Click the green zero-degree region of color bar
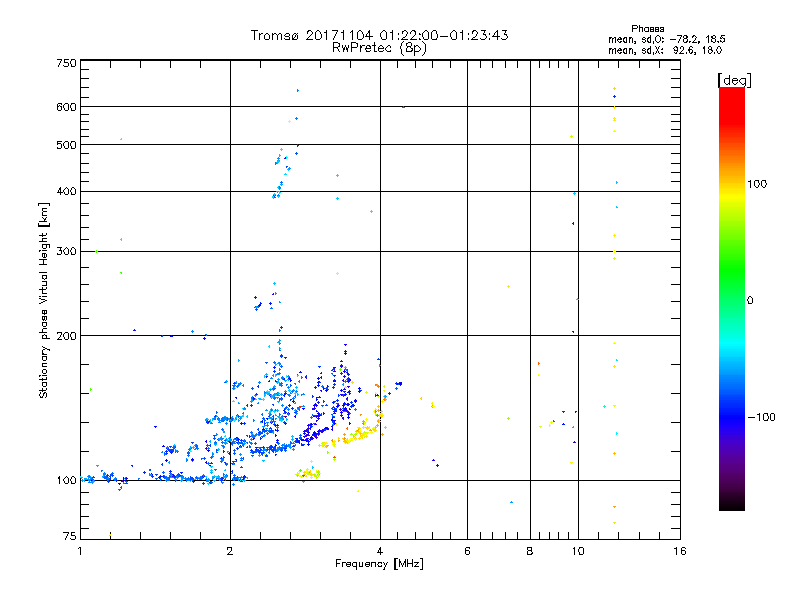Screen dimensions: 800x600 (x=732, y=300)
